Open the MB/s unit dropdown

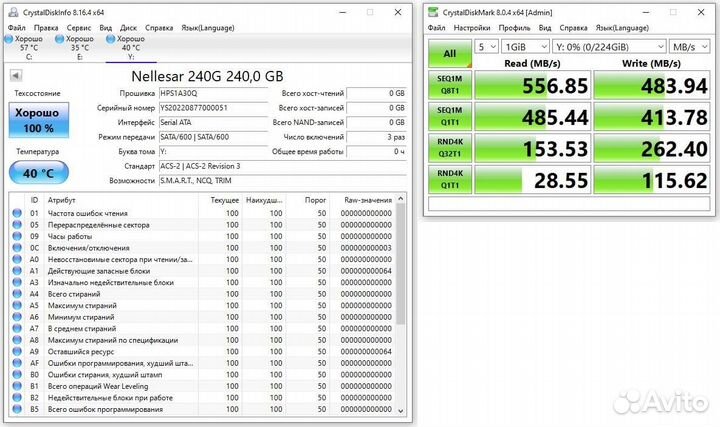point(689,47)
